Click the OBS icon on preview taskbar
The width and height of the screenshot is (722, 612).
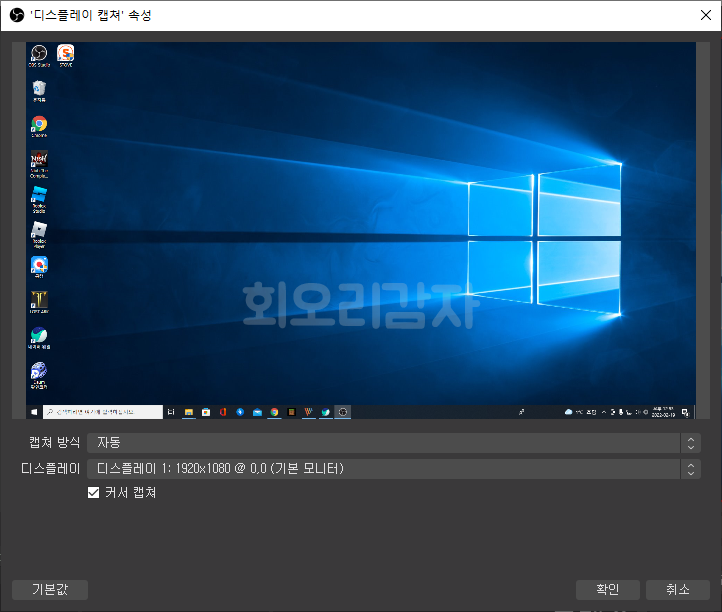pyautogui.click(x=343, y=412)
